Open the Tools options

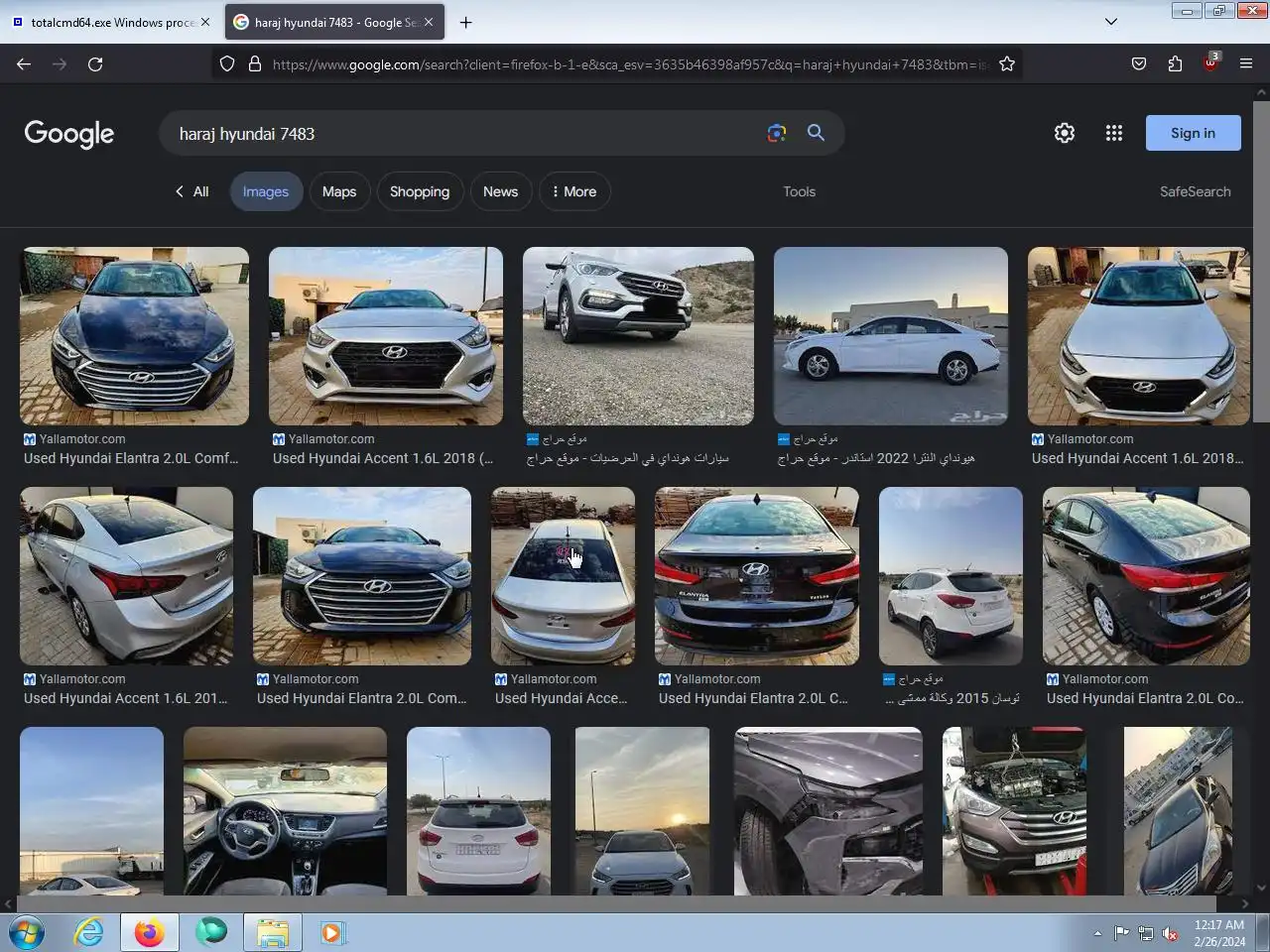(x=799, y=191)
